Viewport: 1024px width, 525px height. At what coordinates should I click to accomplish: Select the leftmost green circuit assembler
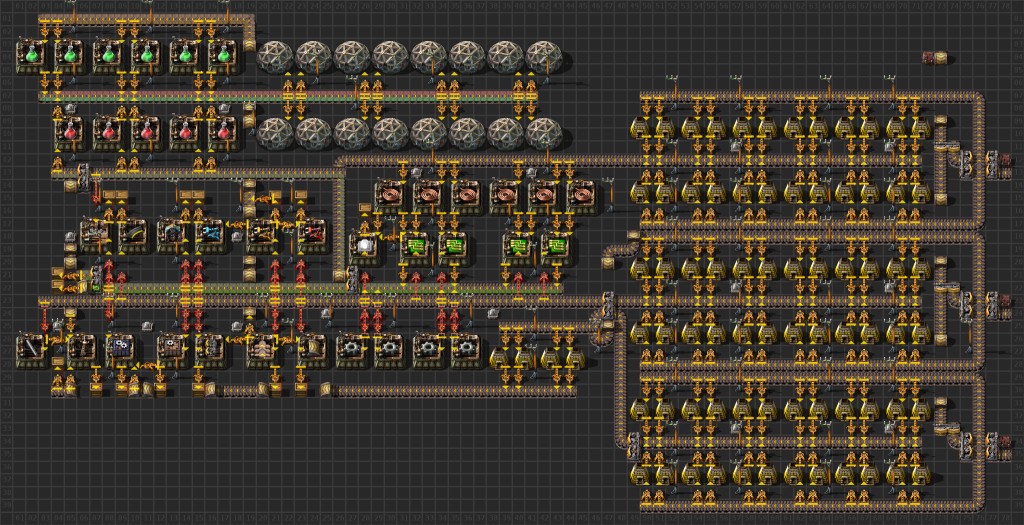pos(415,248)
